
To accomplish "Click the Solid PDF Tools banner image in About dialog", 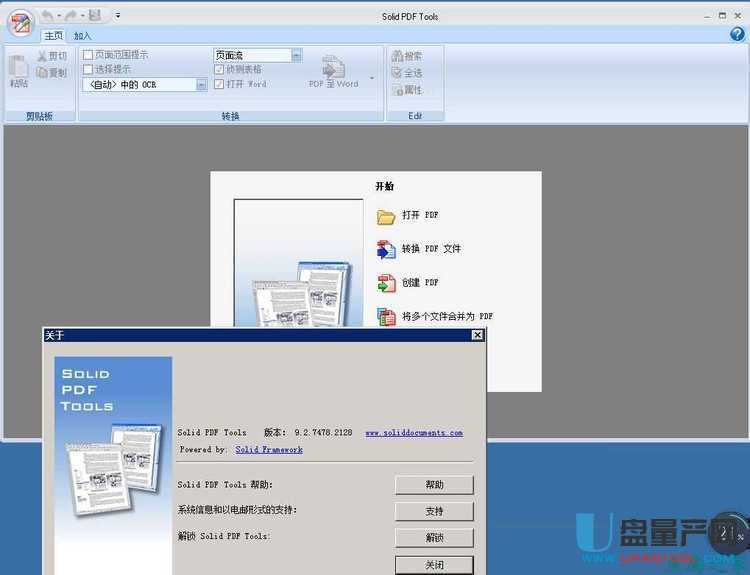I will [x=113, y=465].
